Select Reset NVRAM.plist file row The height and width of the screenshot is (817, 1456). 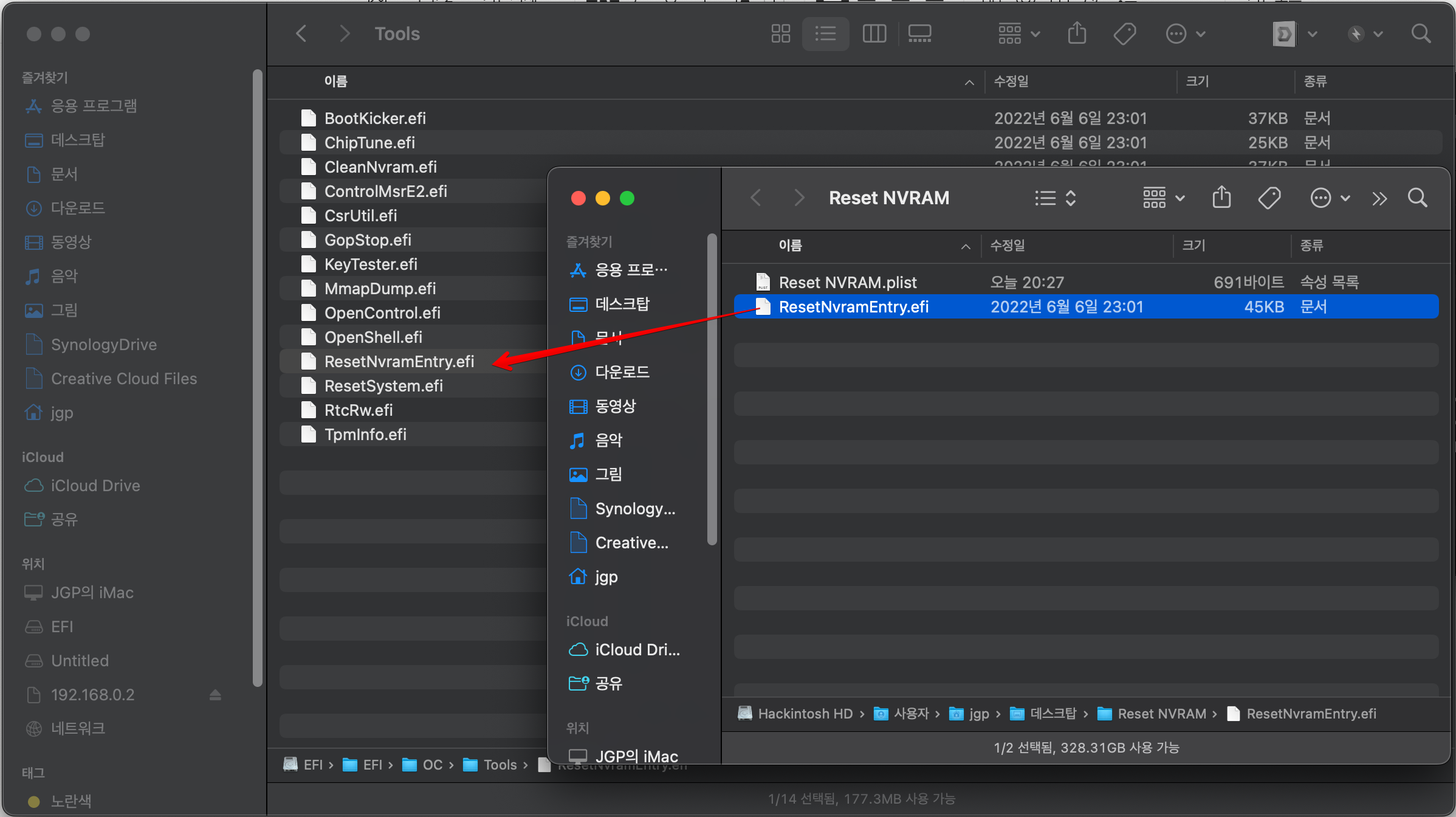point(847,283)
